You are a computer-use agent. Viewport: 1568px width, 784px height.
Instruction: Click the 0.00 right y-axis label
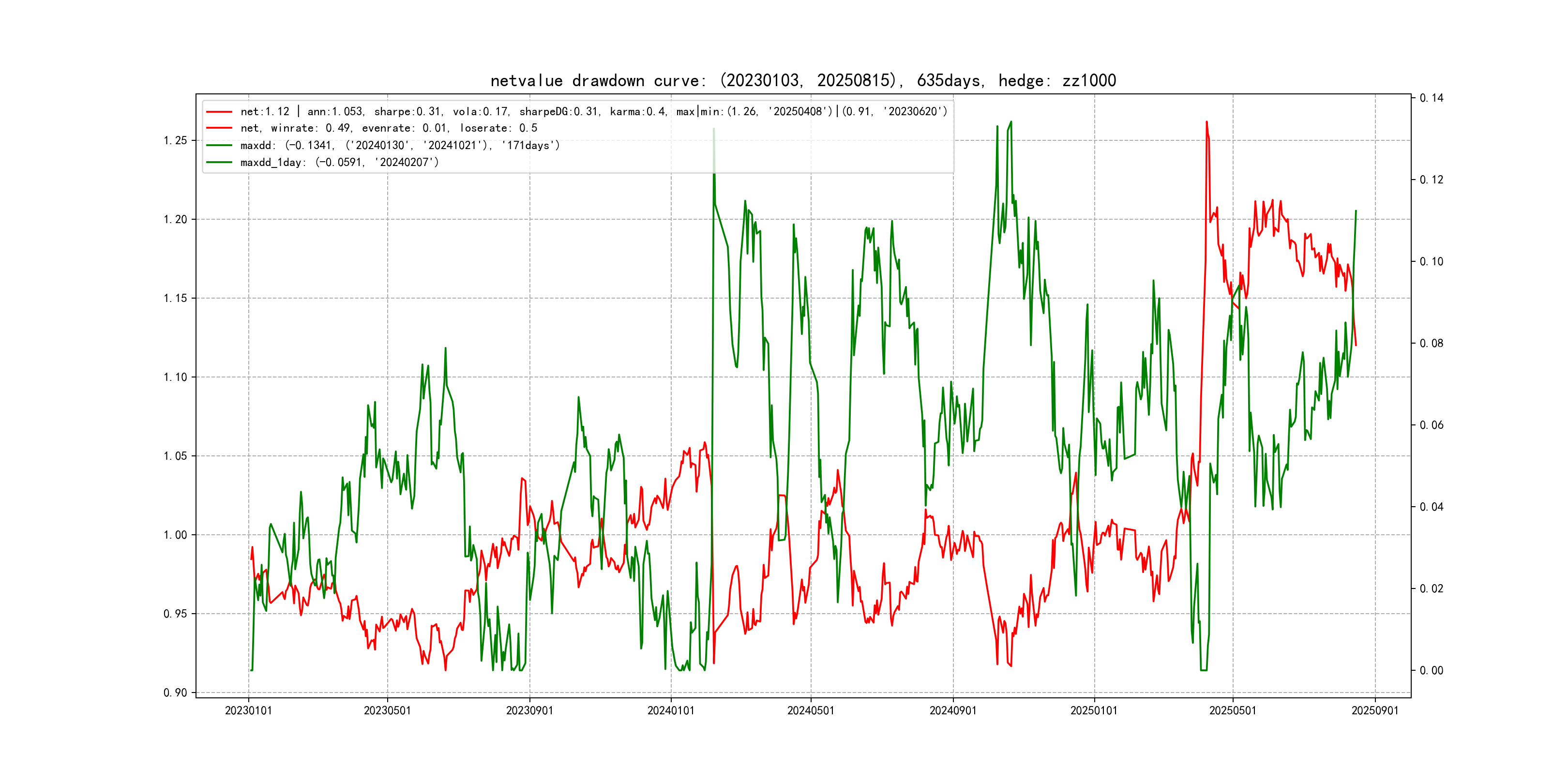tap(1431, 670)
